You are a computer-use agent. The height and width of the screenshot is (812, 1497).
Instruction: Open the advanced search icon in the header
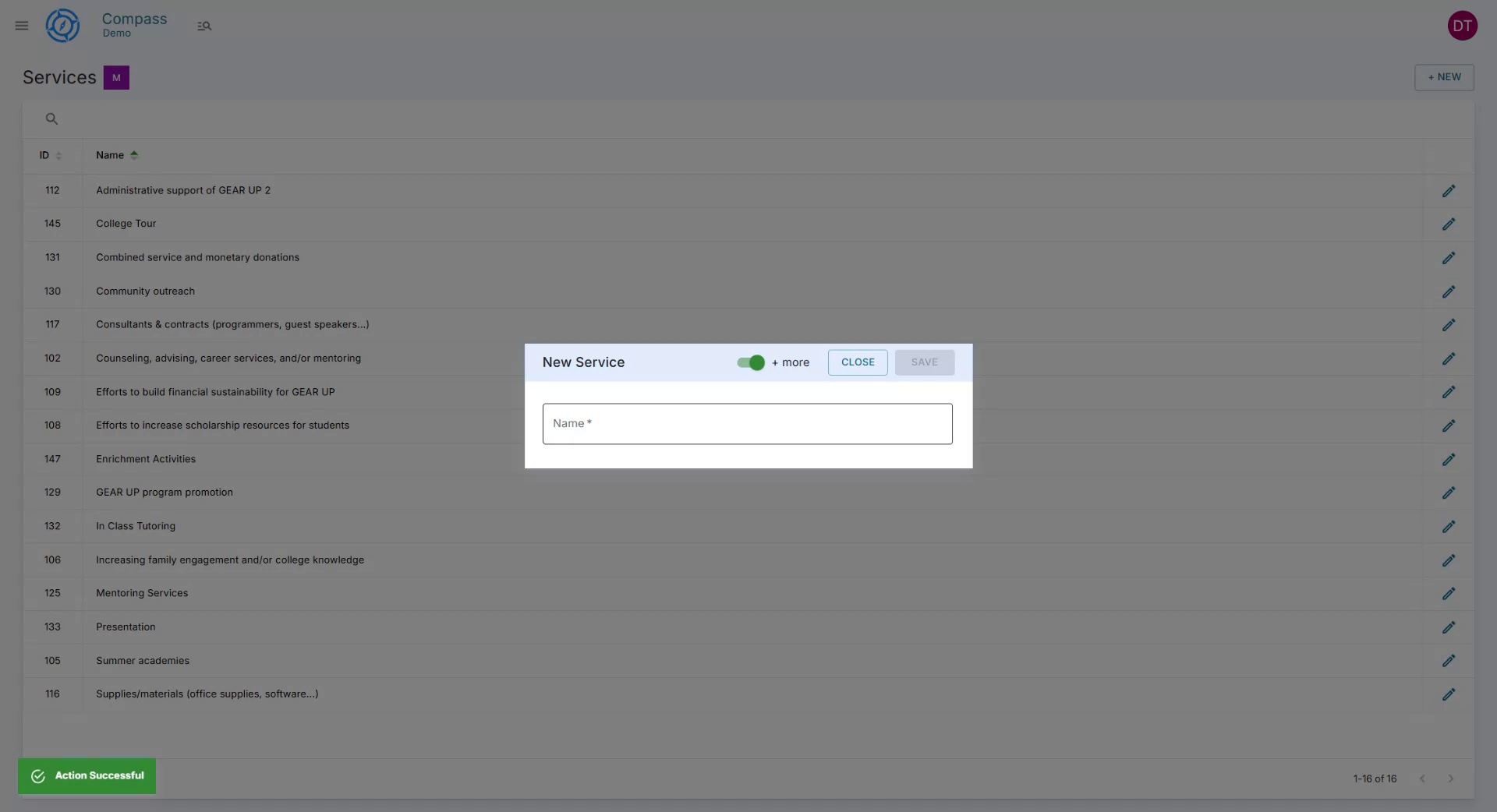204,26
